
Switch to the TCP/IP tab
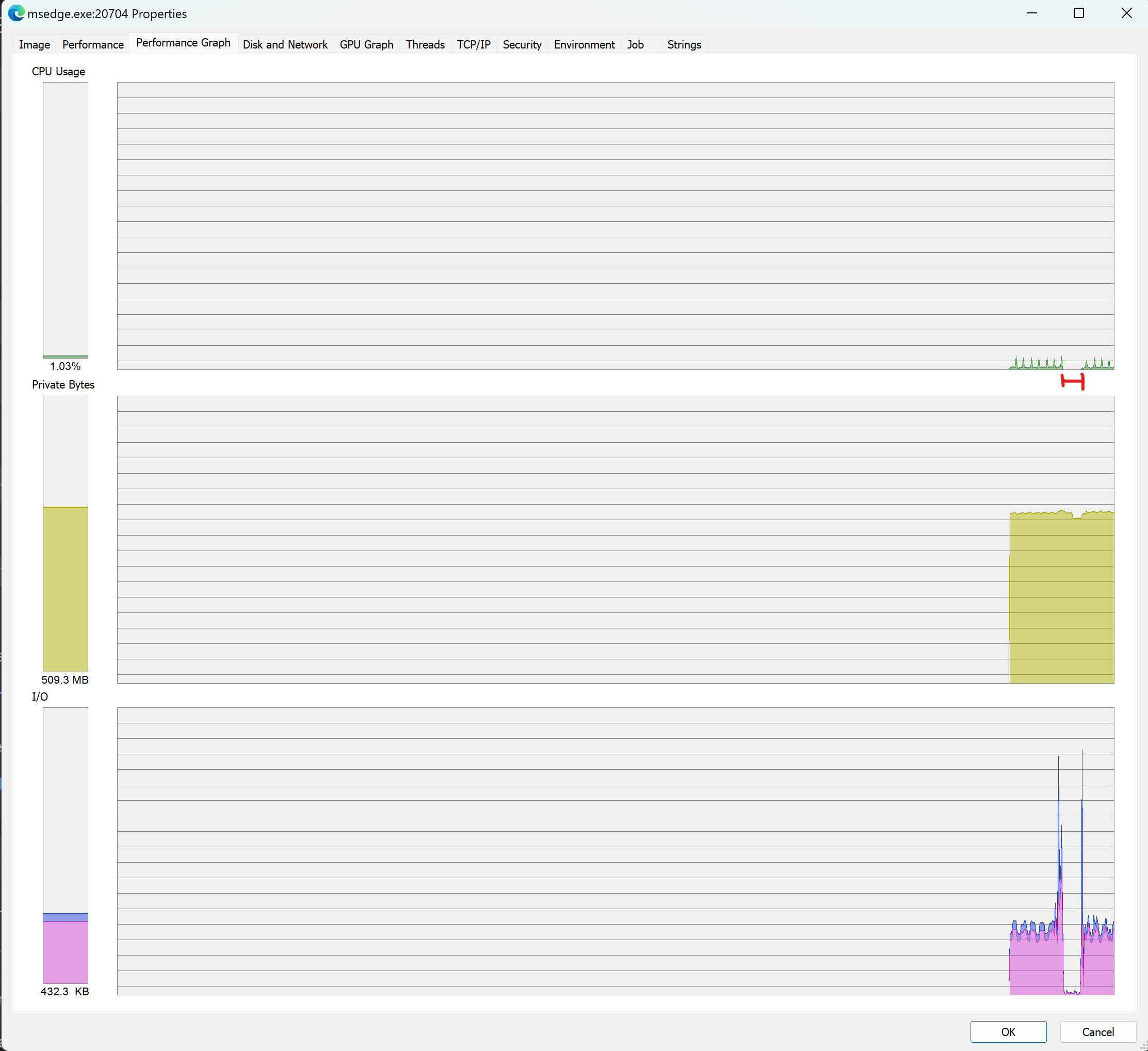[473, 44]
